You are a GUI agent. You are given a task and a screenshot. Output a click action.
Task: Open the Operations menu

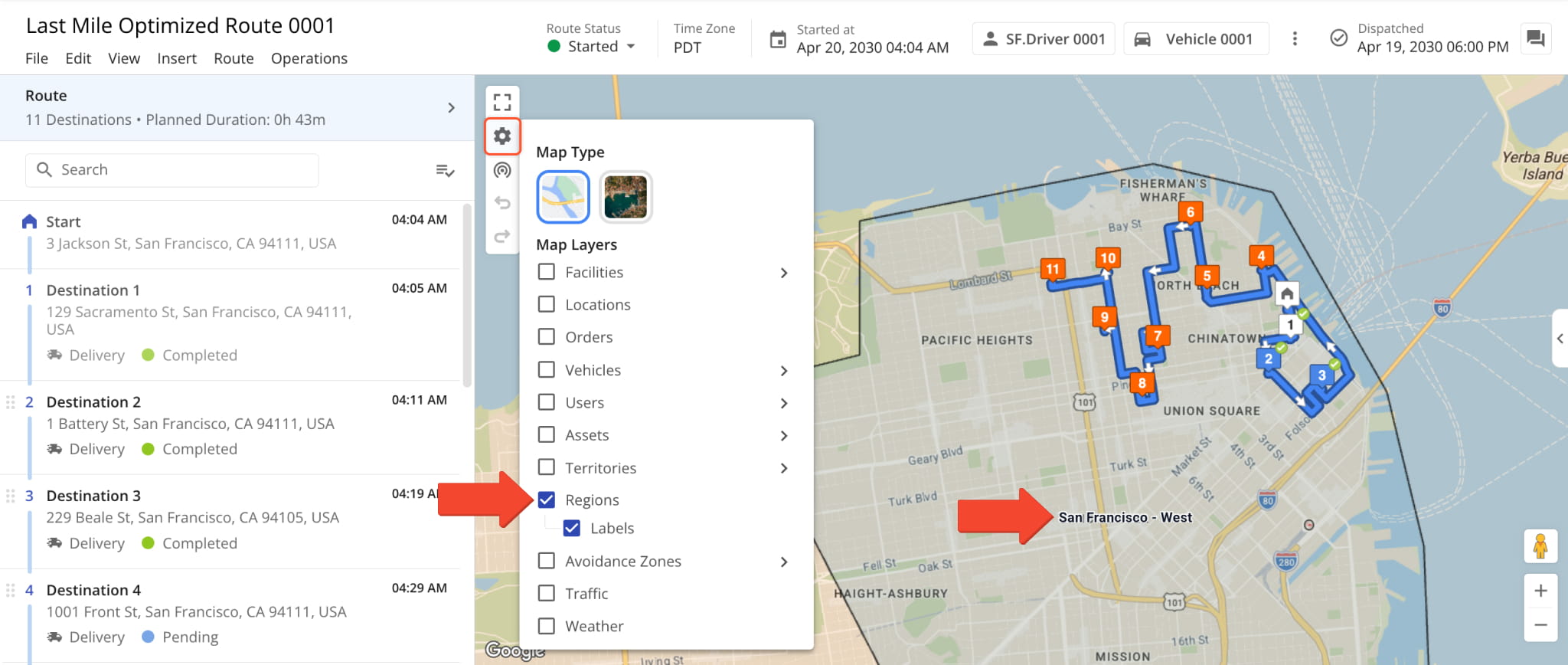(309, 58)
